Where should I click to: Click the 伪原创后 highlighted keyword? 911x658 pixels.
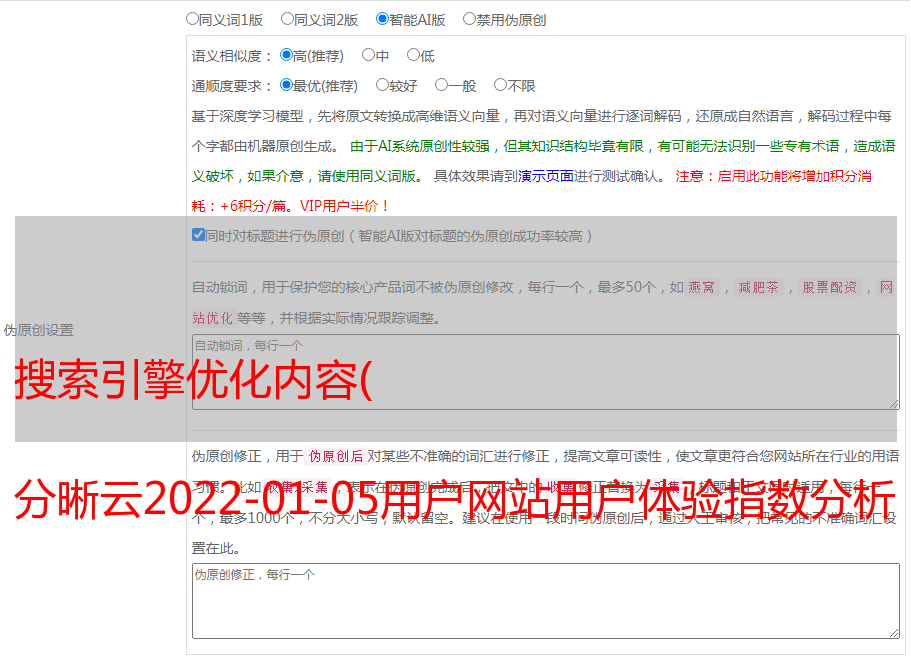[335, 456]
